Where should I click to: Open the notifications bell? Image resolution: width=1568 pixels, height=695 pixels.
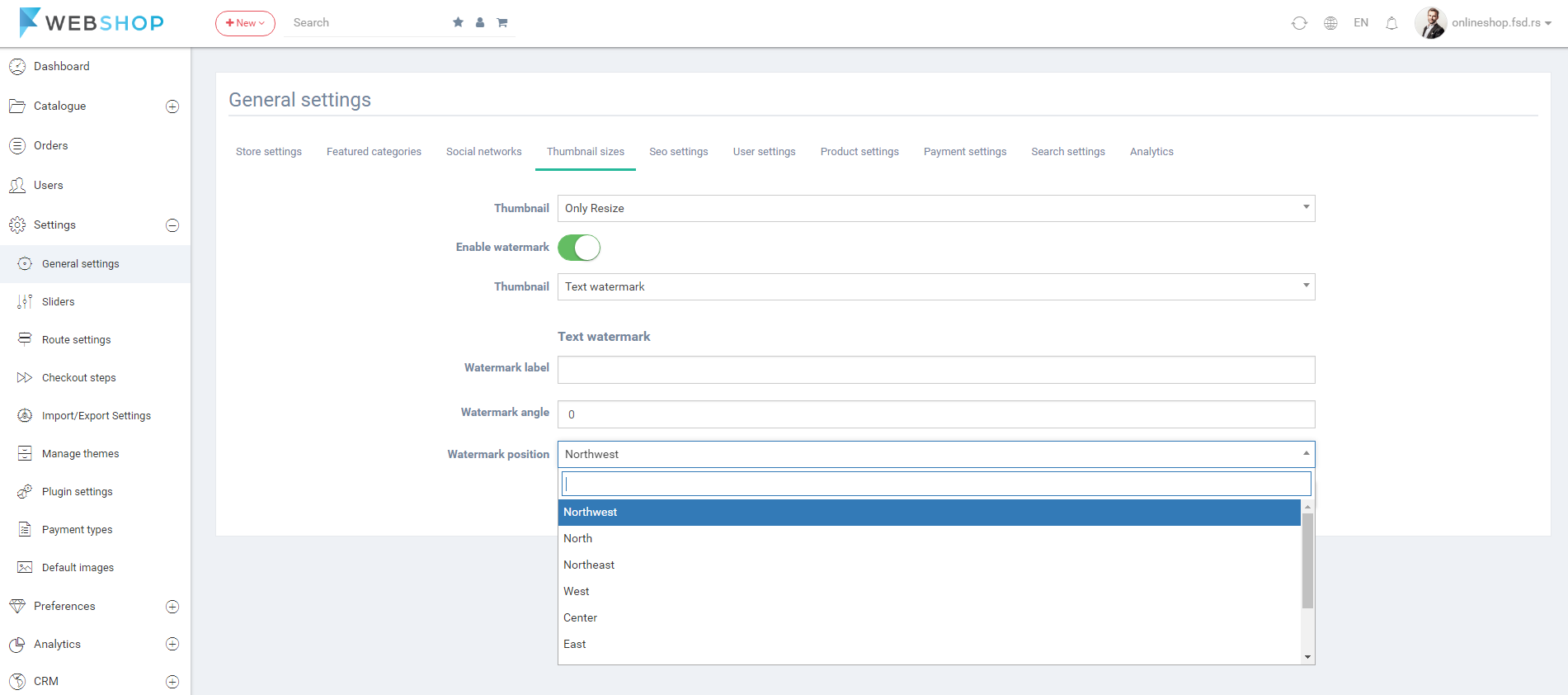[x=1391, y=23]
